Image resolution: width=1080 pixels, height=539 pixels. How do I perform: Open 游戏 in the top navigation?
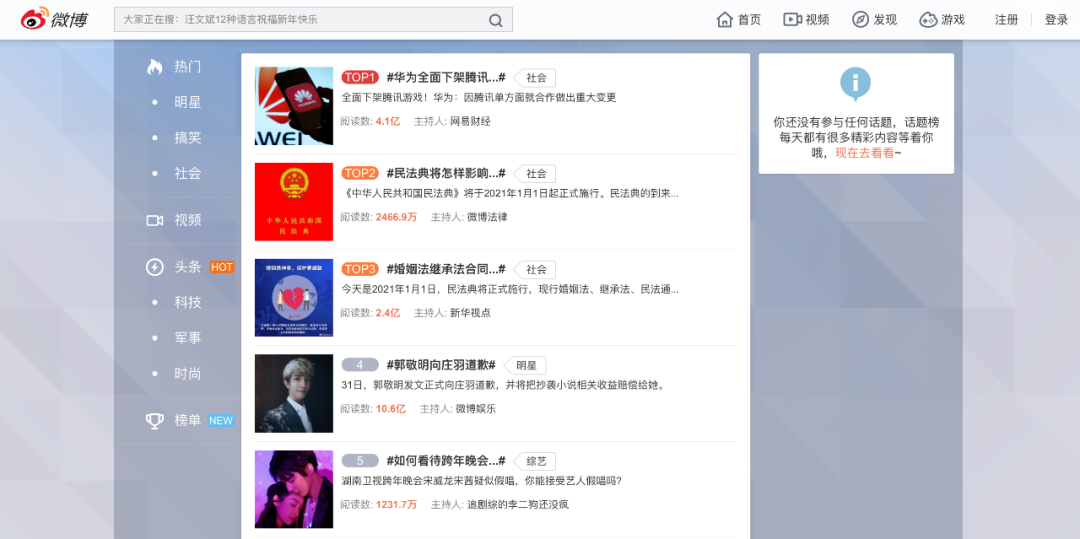pyautogui.click(x=953, y=20)
